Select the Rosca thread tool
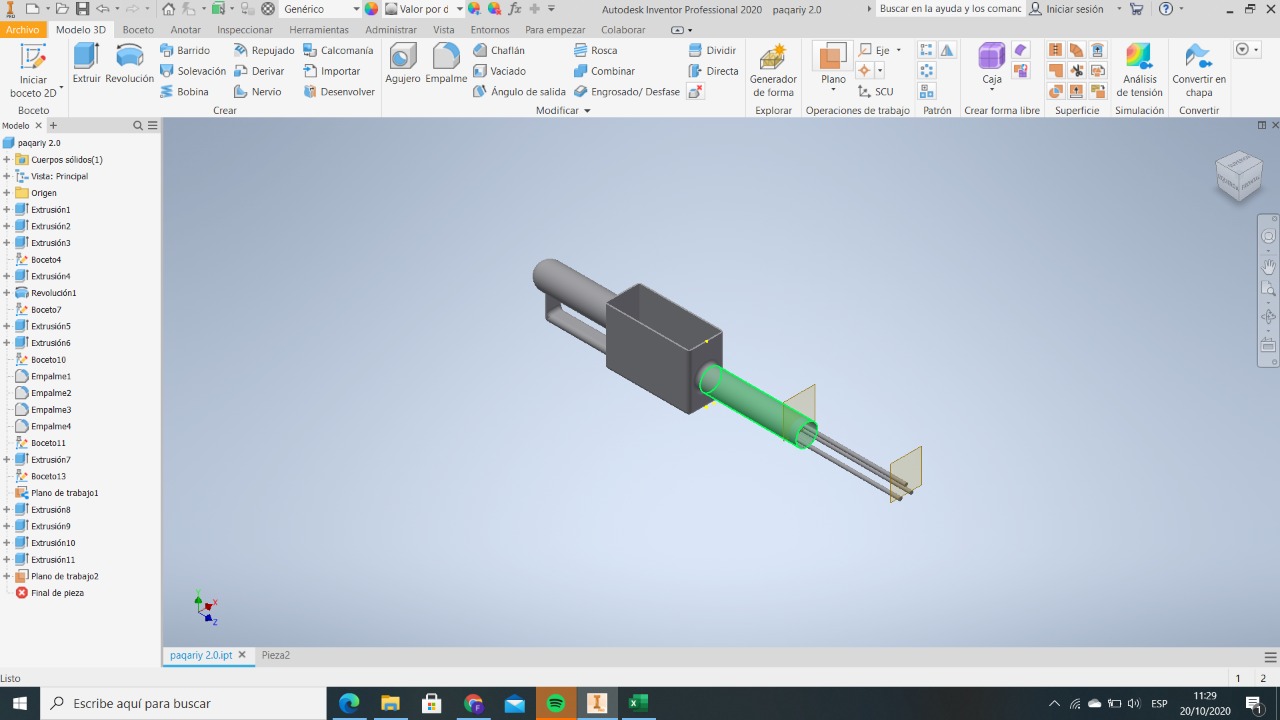This screenshot has width=1280, height=720. (596, 50)
